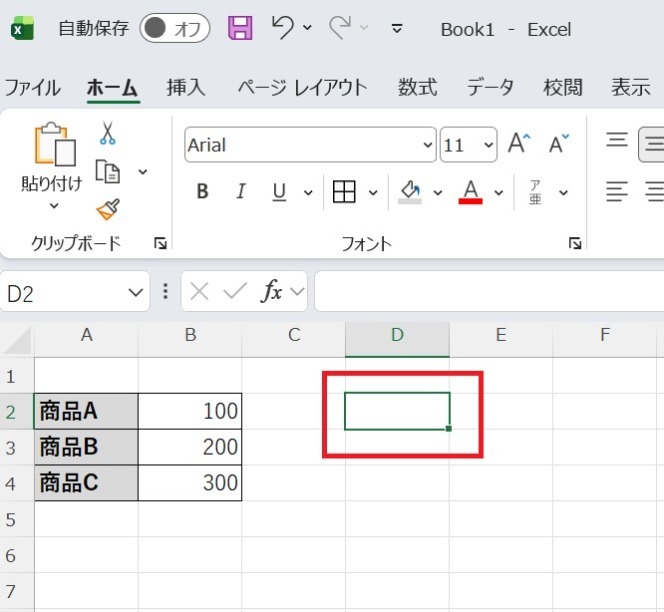
Task: Click the Insert Function fx button
Action: (271, 291)
